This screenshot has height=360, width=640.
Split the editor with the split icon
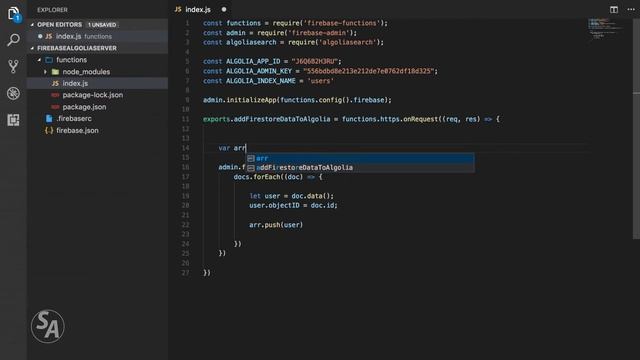[x=613, y=9]
